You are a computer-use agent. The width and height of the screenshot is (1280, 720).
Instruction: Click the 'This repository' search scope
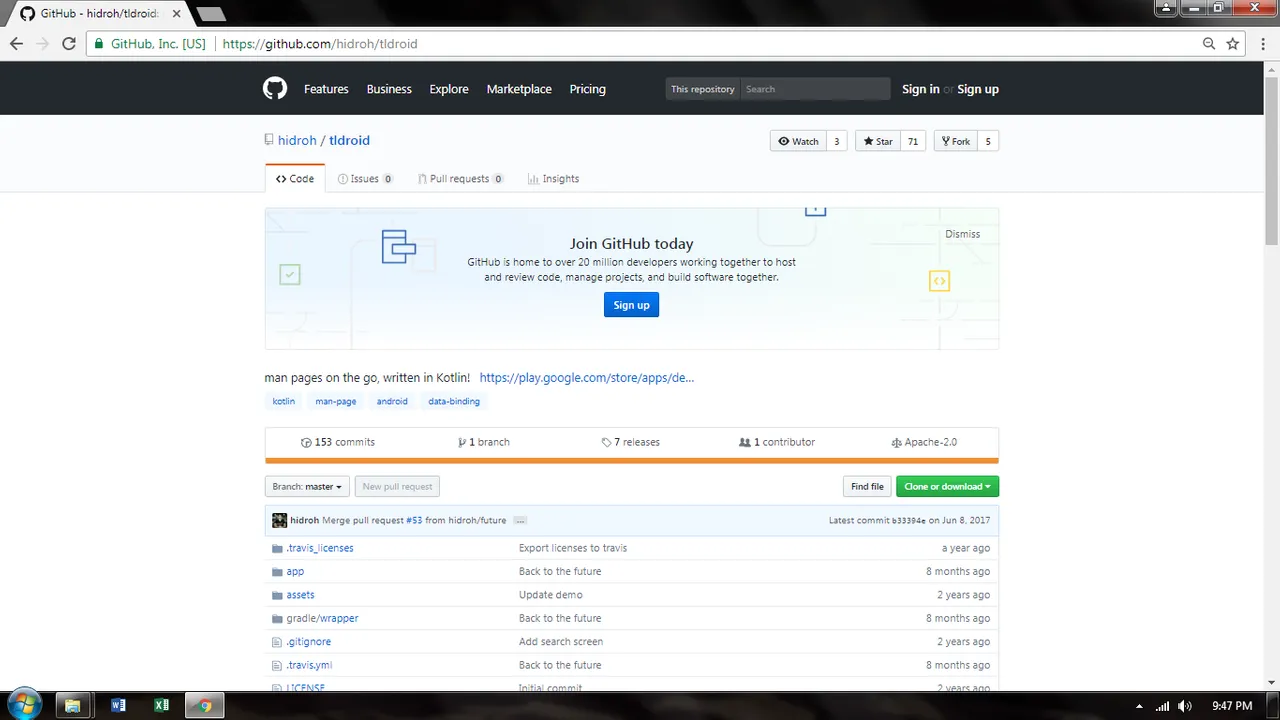click(x=703, y=89)
